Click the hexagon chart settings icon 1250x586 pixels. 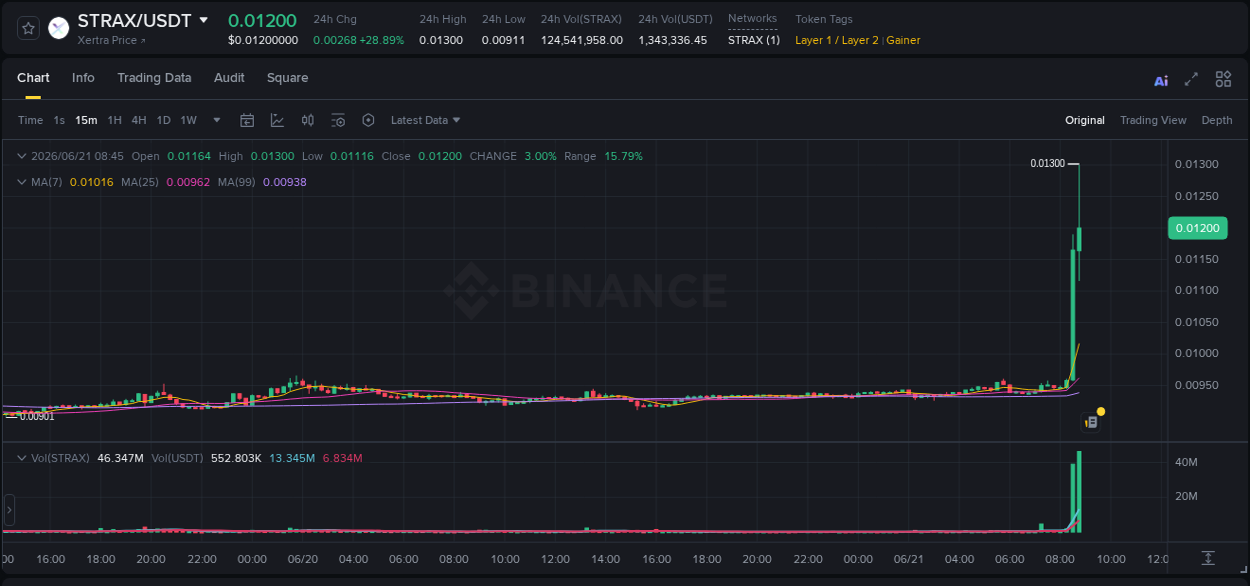coord(368,120)
